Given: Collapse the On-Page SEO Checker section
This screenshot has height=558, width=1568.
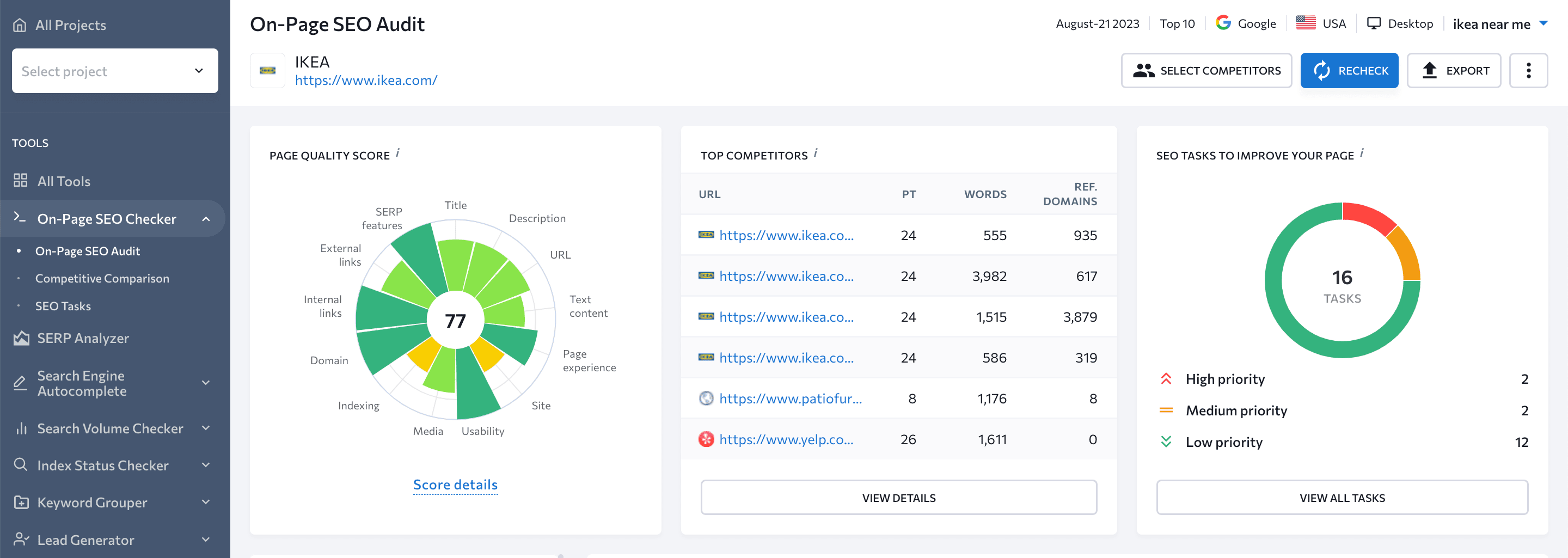Looking at the screenshot, I should (206, 219).
